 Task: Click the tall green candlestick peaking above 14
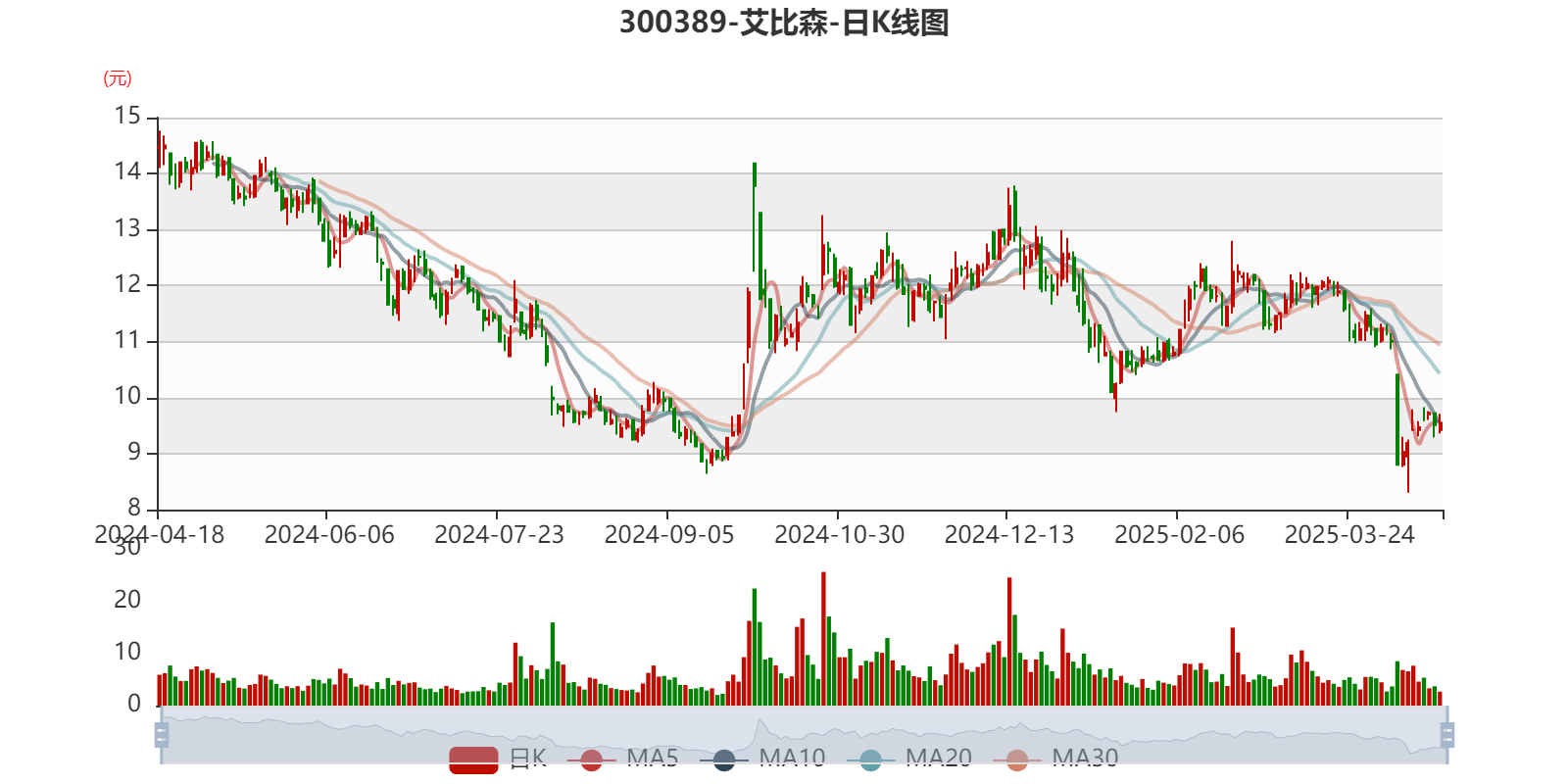click(755, 217)
